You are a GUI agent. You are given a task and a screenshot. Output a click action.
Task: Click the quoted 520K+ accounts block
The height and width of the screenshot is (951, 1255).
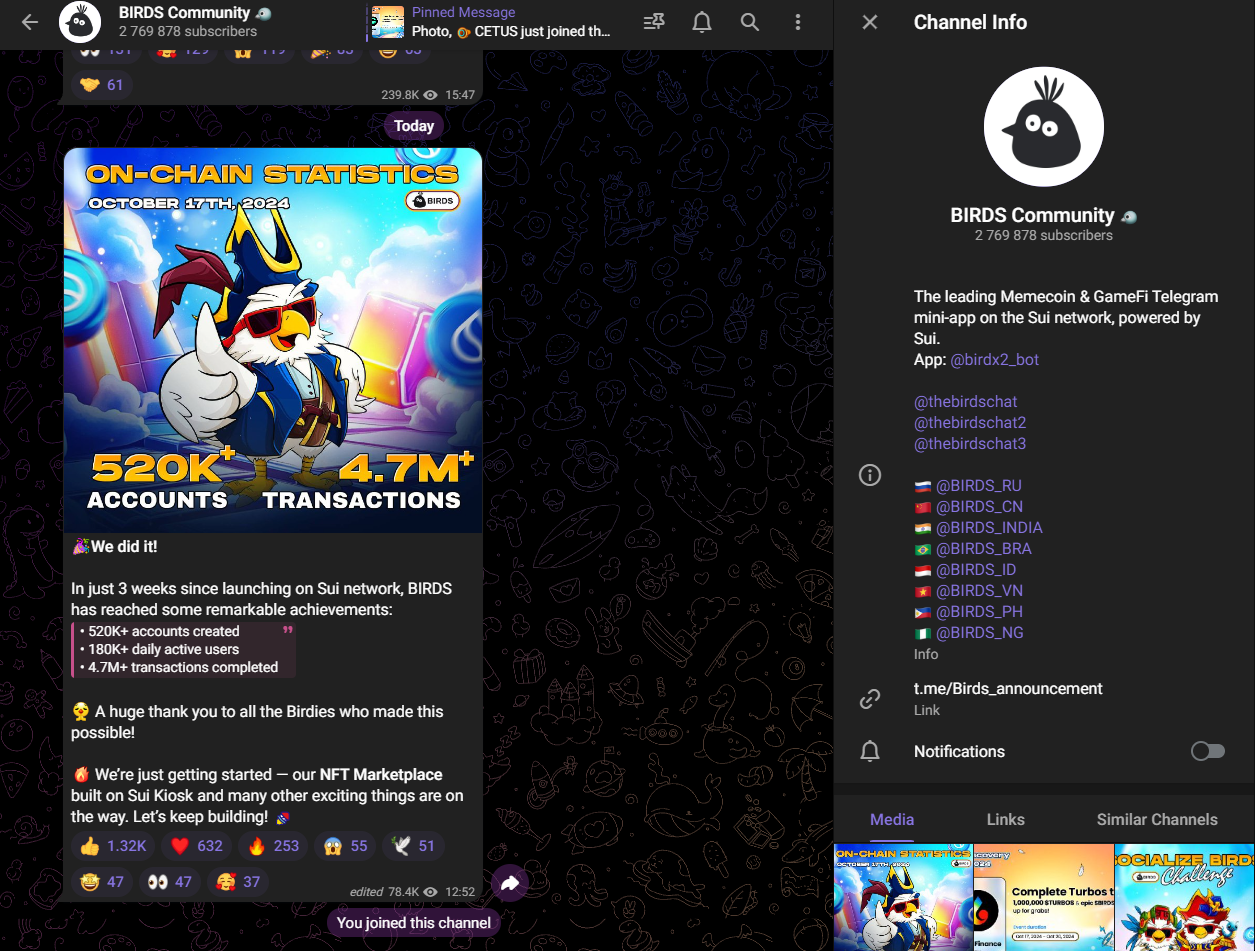pyautogui.click(x=184, y=649)
